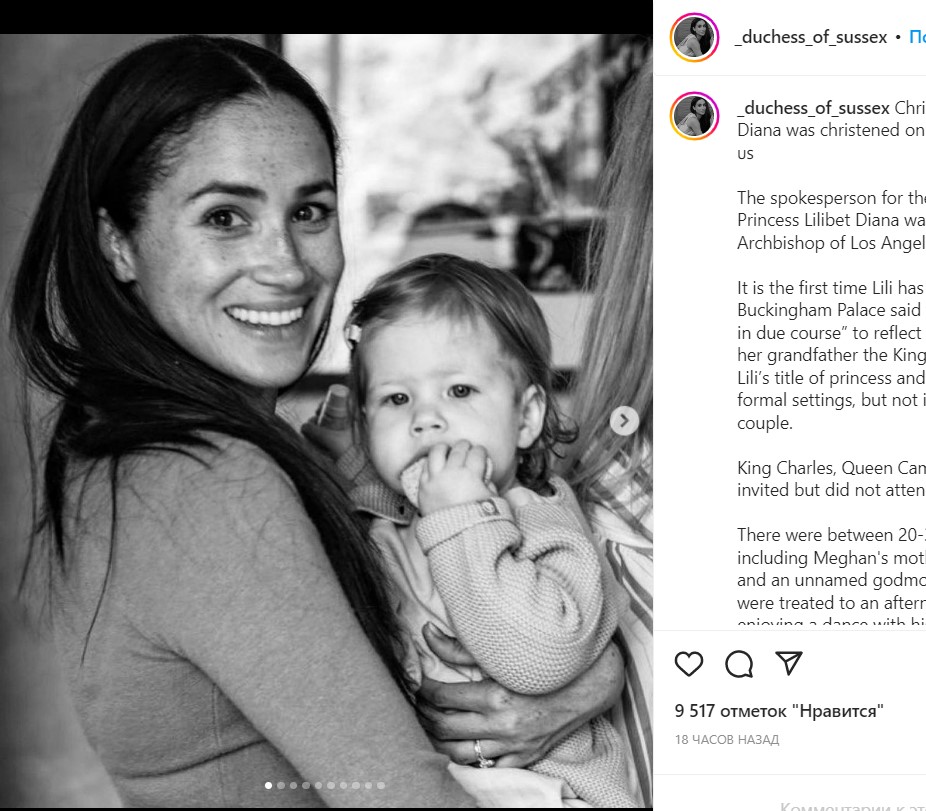Jump to the last carousel dot
The height and width of the screenshot is (811, 926).
click(381, 786)
